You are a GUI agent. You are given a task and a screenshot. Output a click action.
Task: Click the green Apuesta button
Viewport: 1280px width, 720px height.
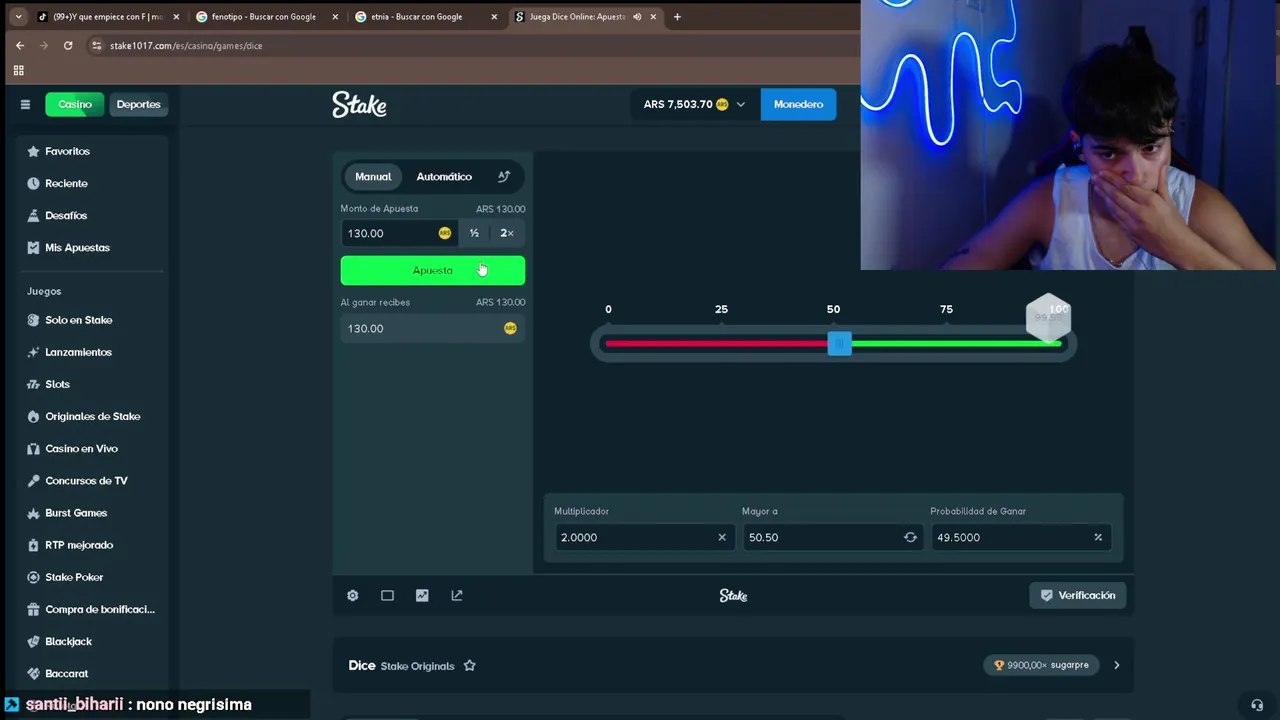click(x=432, y=270)
